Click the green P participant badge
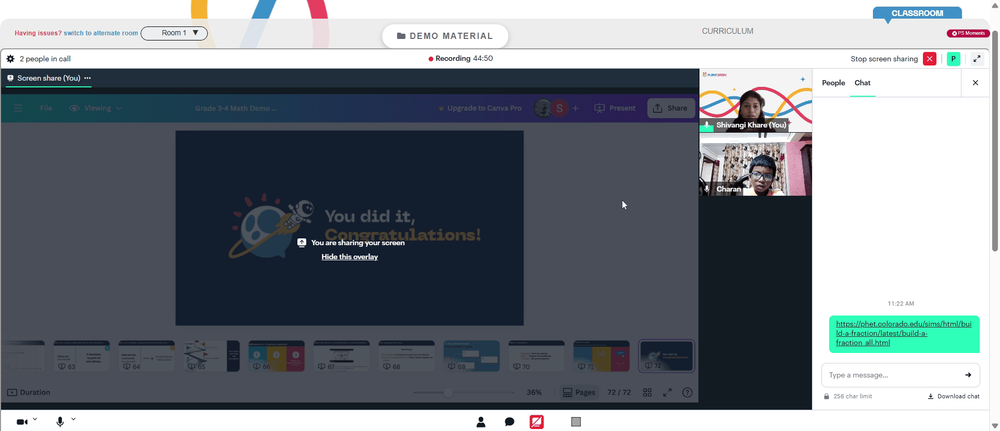Screen dimensions: 1000x431 pyautogui.click(x=953, y=59)
